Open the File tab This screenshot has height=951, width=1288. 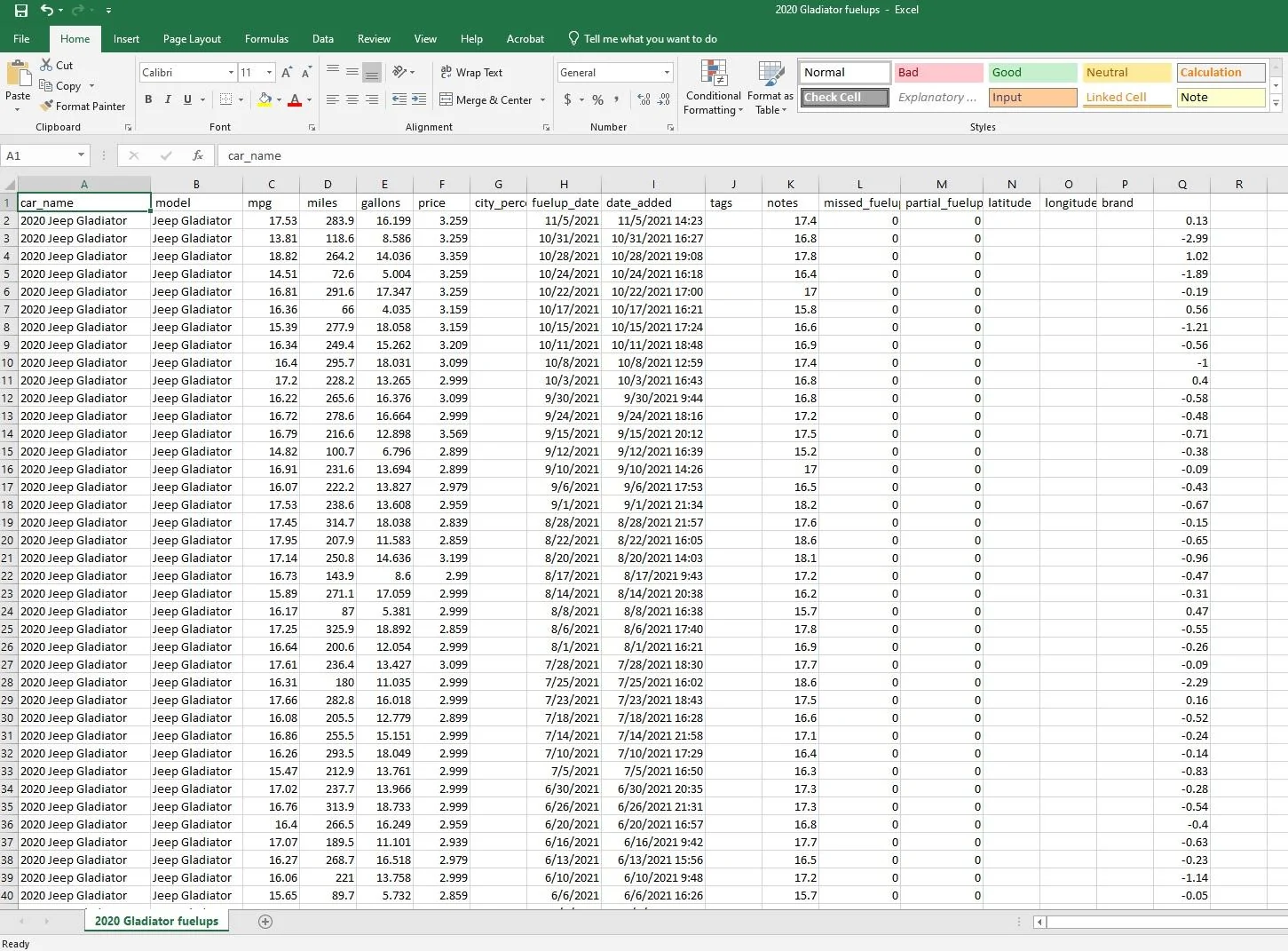pyautogui.click(x=21, y=39)
